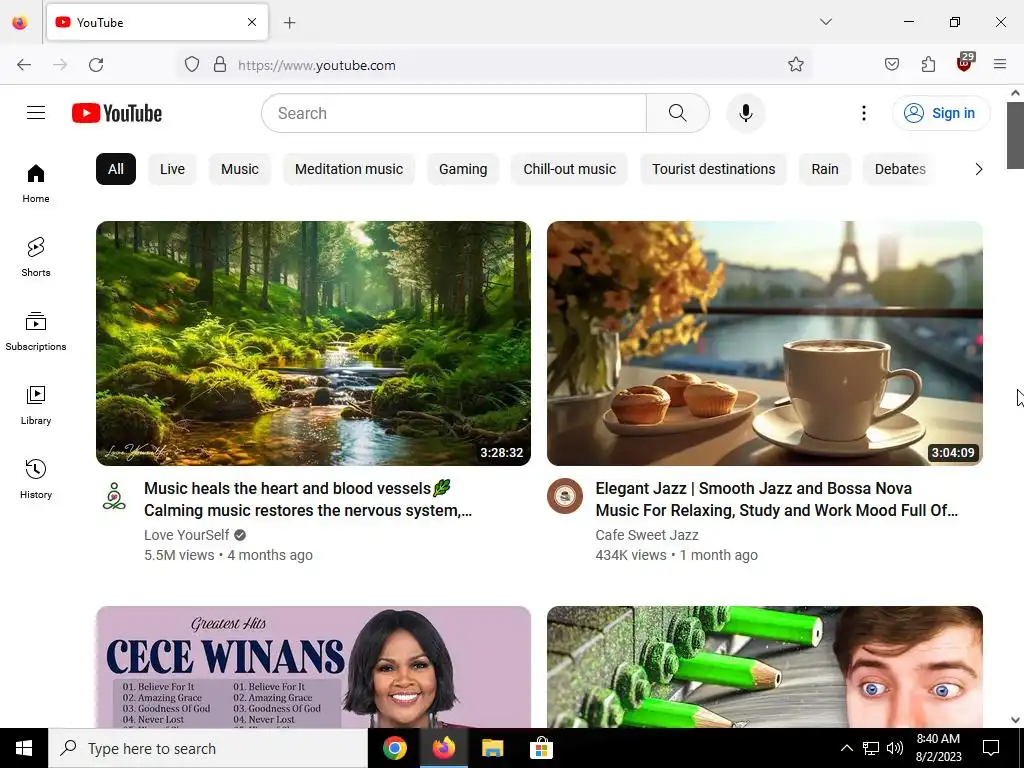Expand the list all tabs dropdown

(826, 22)
